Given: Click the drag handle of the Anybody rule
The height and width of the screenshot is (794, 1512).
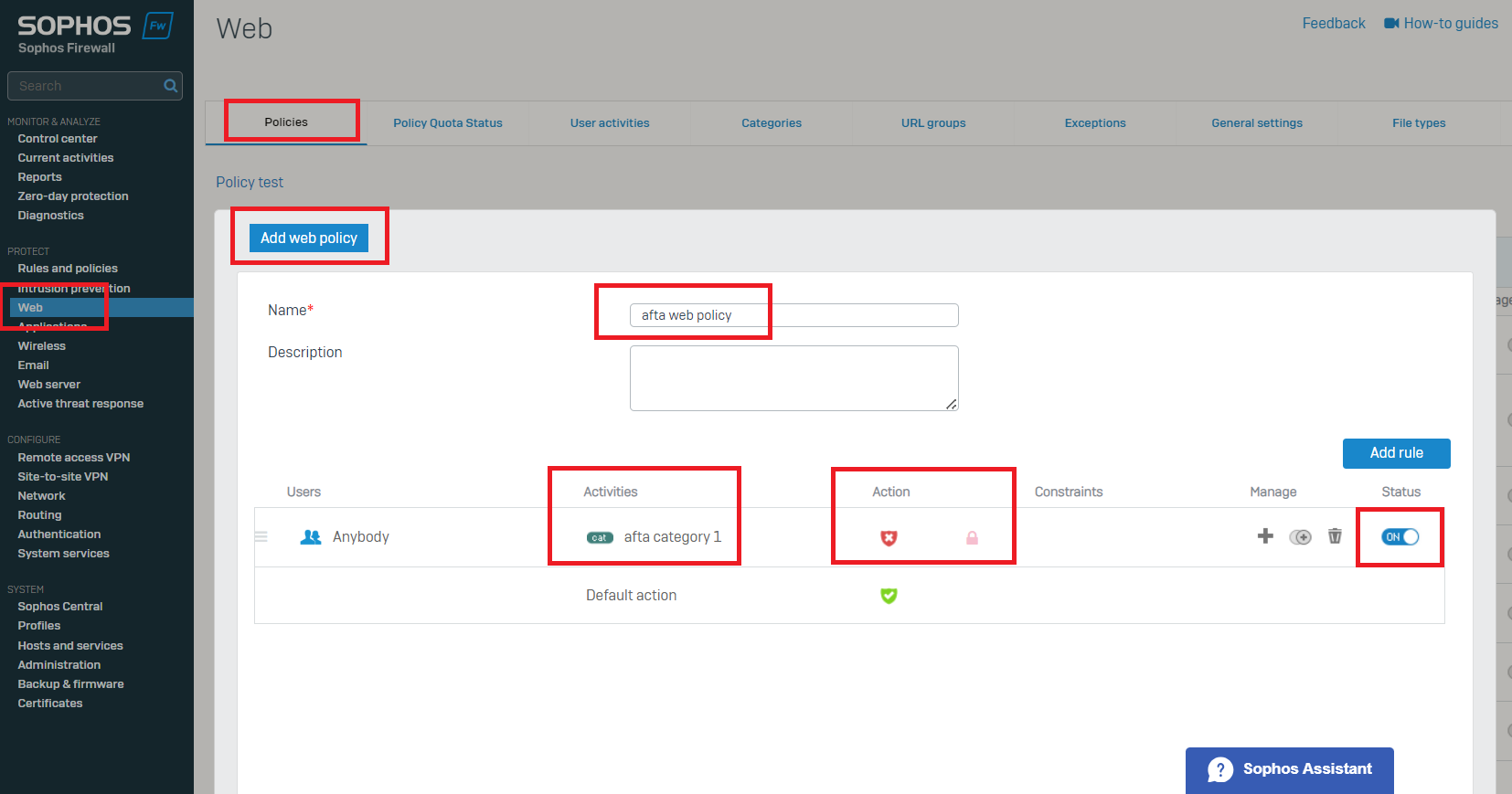Looking at the screenshot, I should click(x=261, y=537).
